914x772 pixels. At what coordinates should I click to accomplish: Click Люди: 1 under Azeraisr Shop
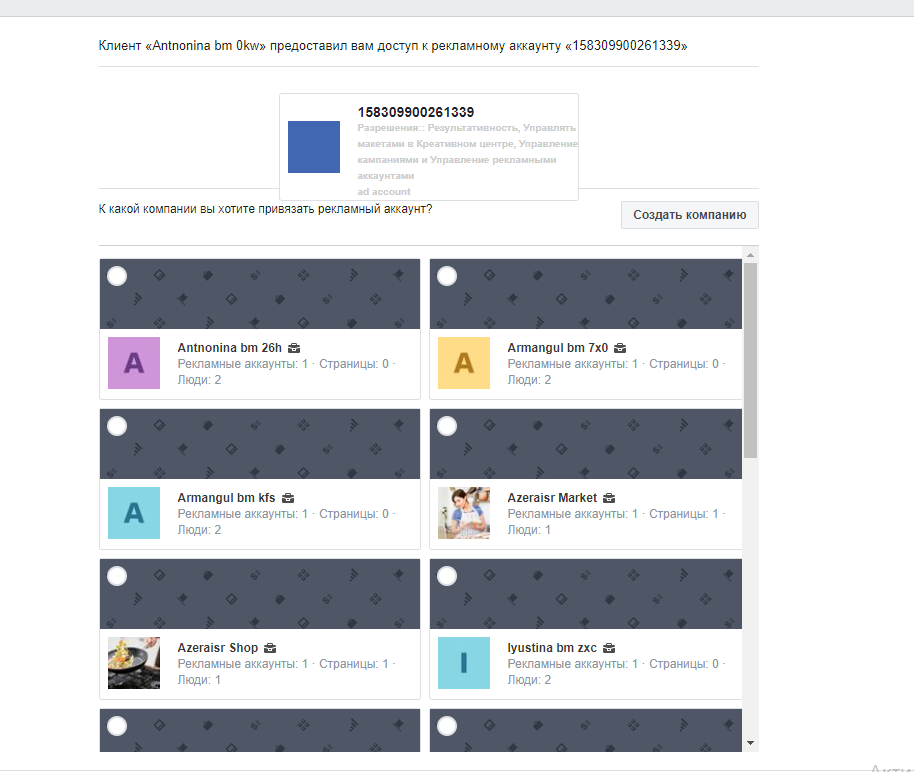[x=199, y=679]
